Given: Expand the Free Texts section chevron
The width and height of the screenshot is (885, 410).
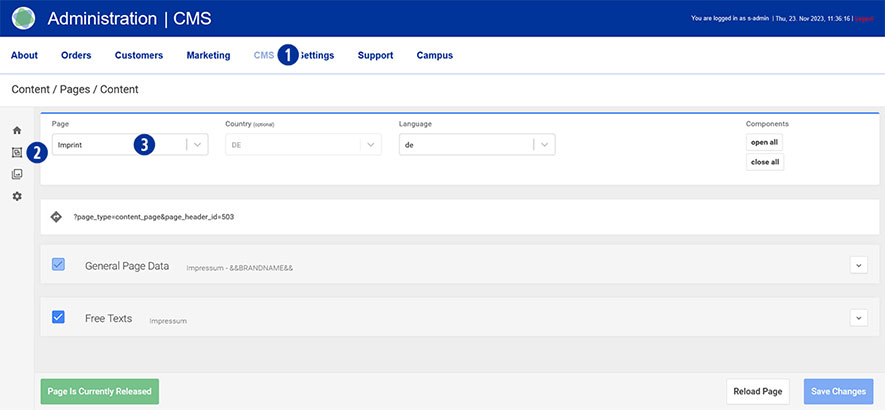Looking at the screenshot, I should pyautogui.click(x=857, y=317).
